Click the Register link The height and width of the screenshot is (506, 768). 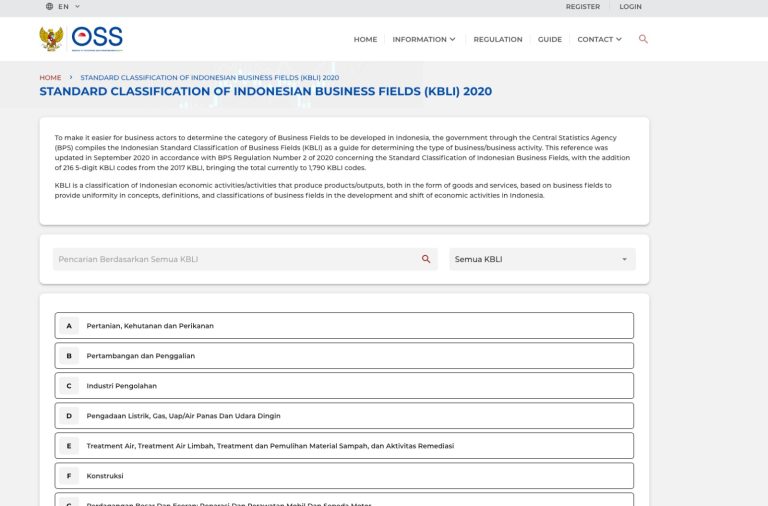point(582,6)
